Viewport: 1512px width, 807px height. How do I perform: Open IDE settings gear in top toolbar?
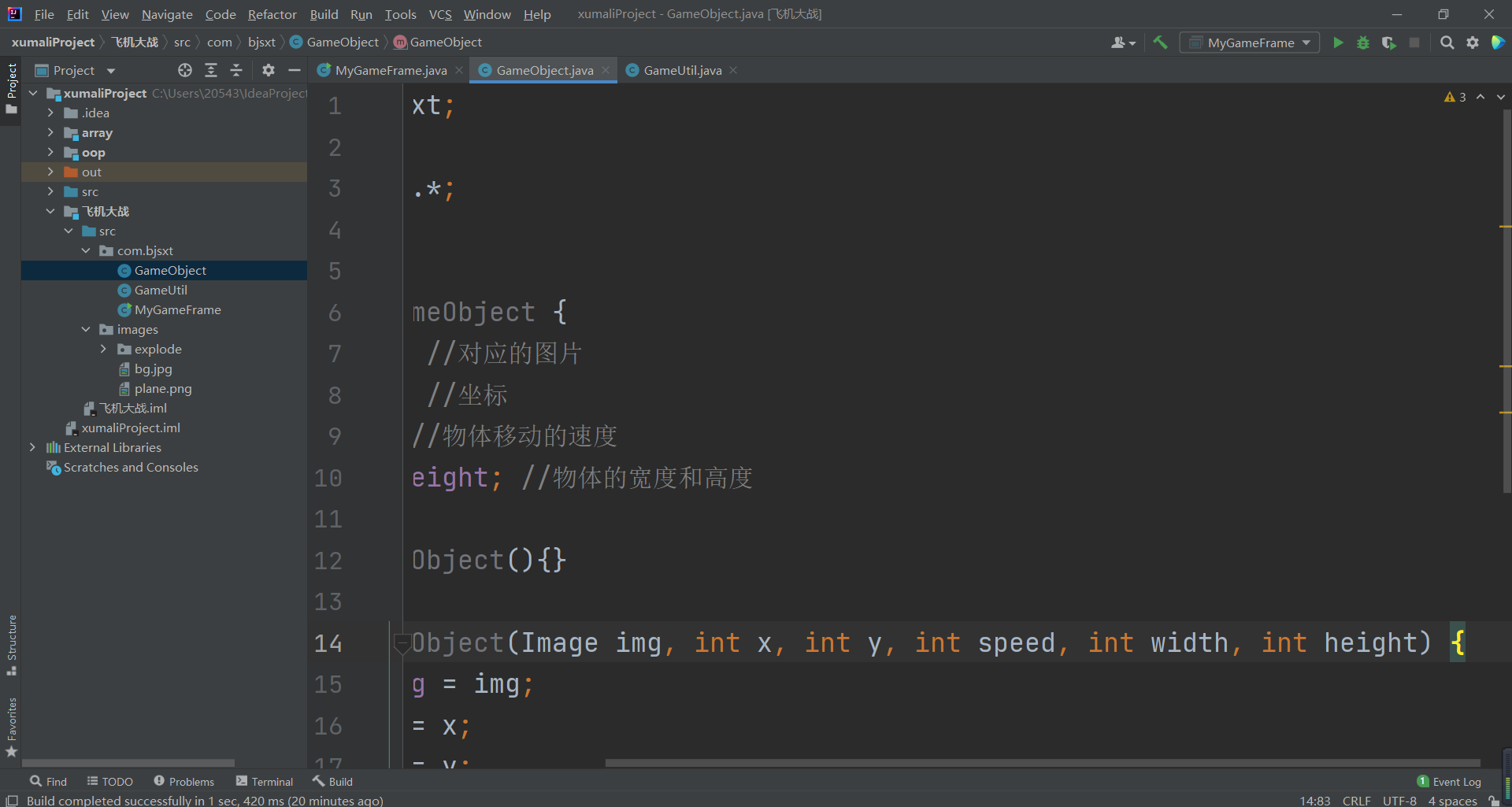click(x=1473, y=43)
